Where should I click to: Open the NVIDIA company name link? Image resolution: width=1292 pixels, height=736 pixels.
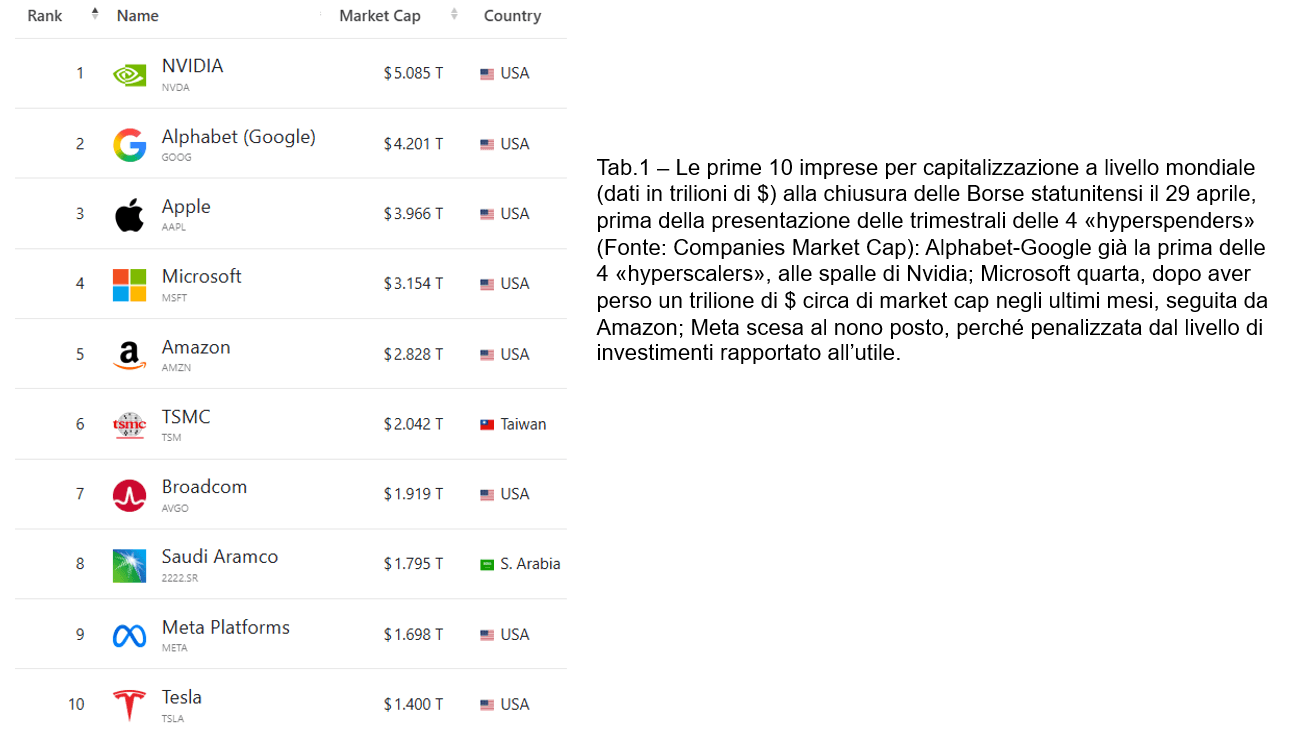point(192,66)
